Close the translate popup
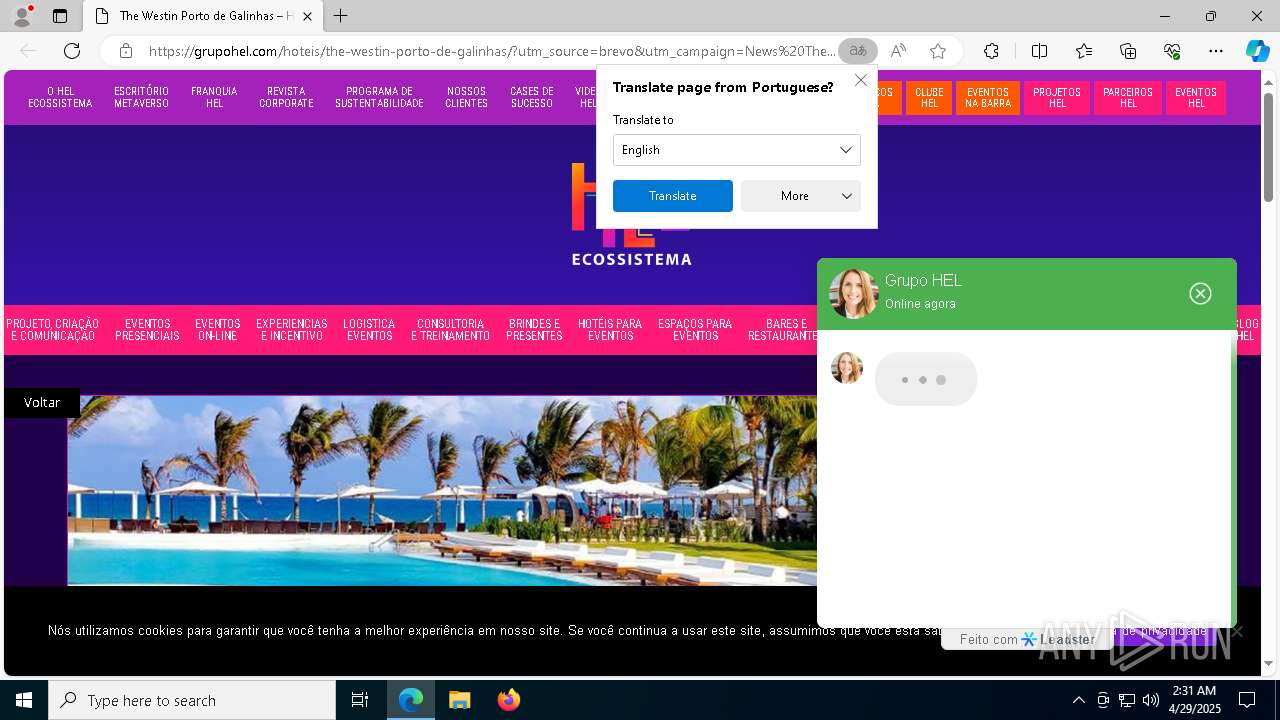1280x720 pixels. [861, 80]
